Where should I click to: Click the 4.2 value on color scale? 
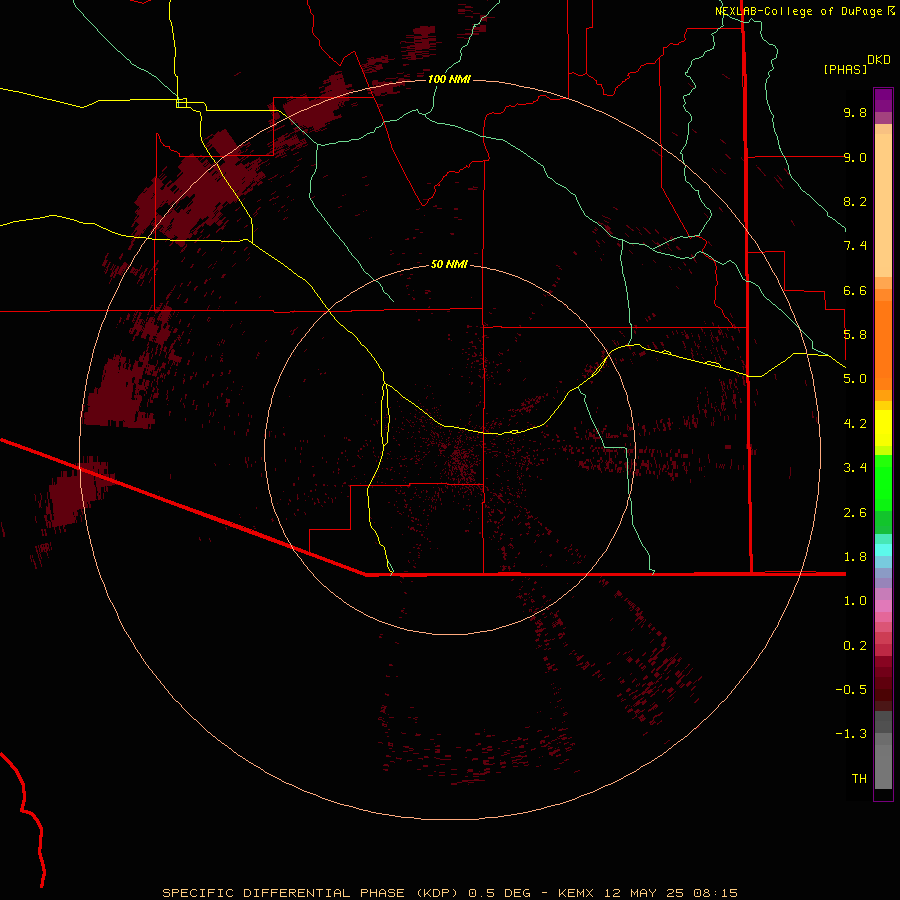(x=855, y=424)
